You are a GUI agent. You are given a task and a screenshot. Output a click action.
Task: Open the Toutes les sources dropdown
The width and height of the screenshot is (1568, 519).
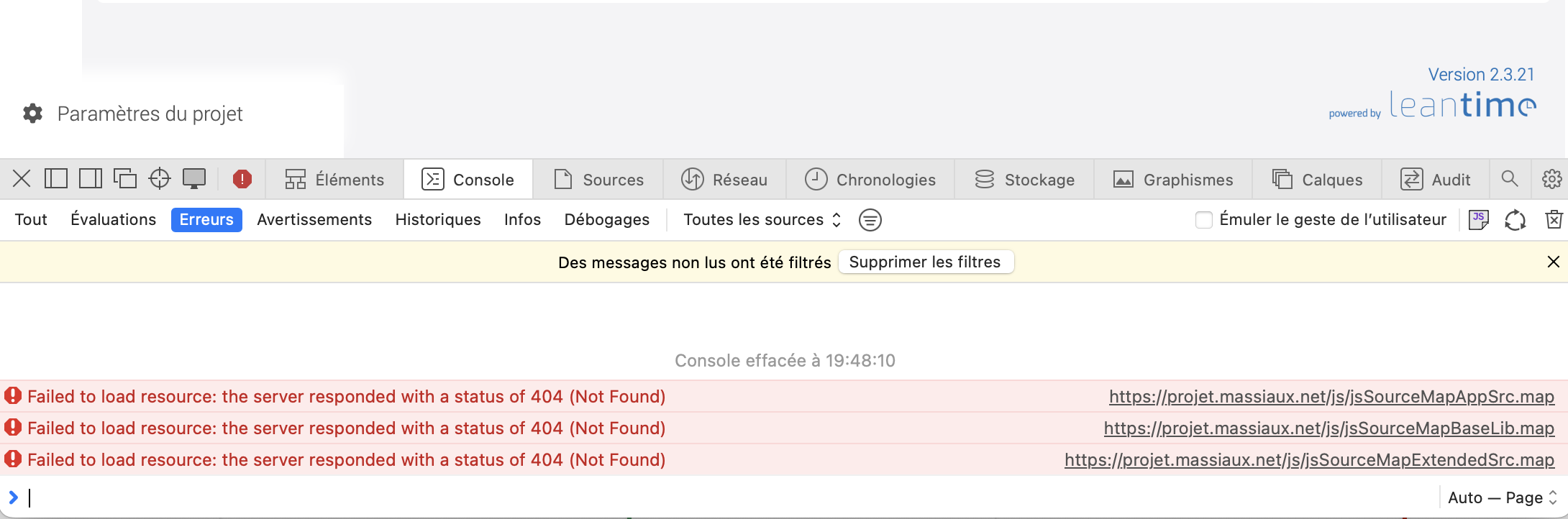(x=760, y=219)
